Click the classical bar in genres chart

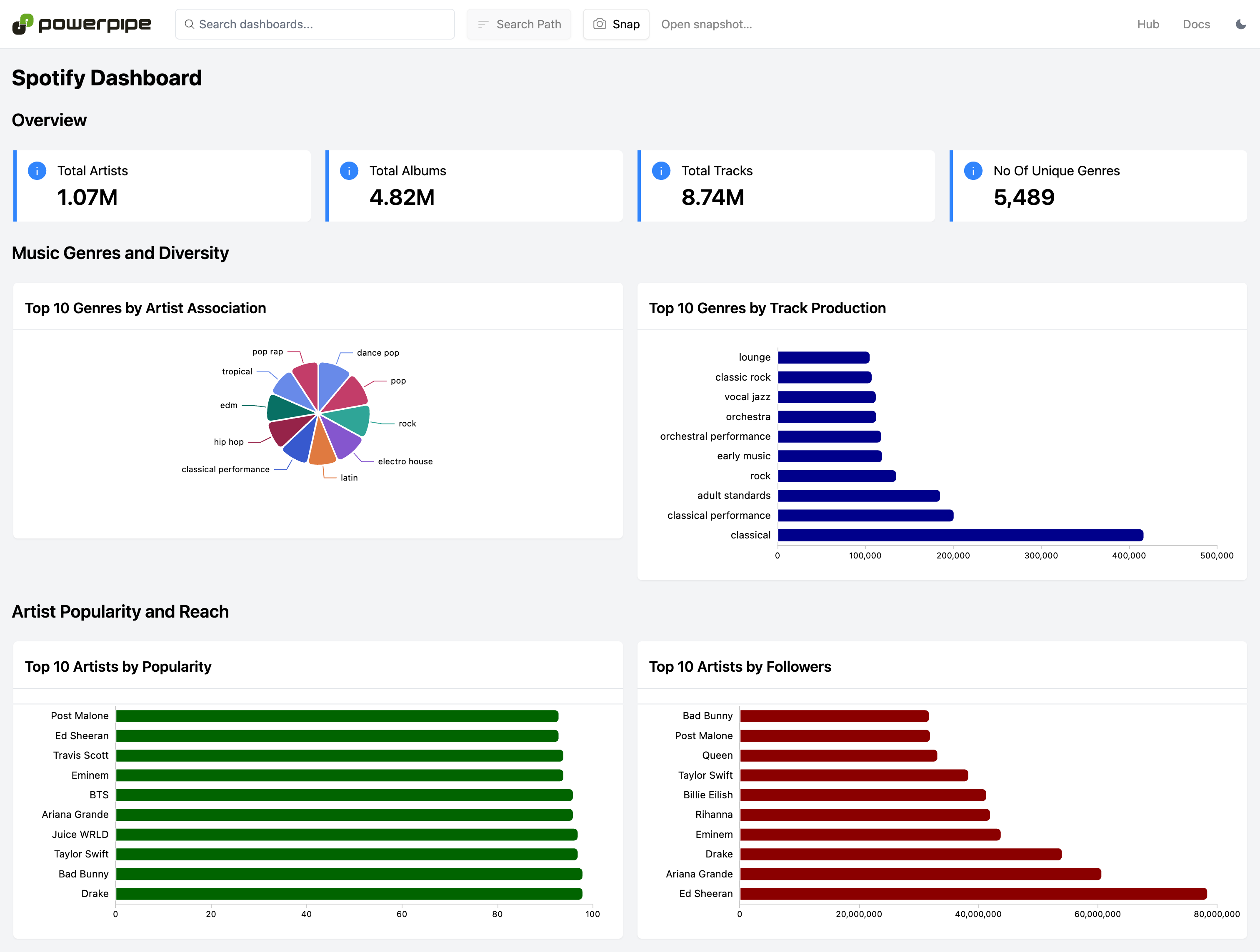click(960, 535)
